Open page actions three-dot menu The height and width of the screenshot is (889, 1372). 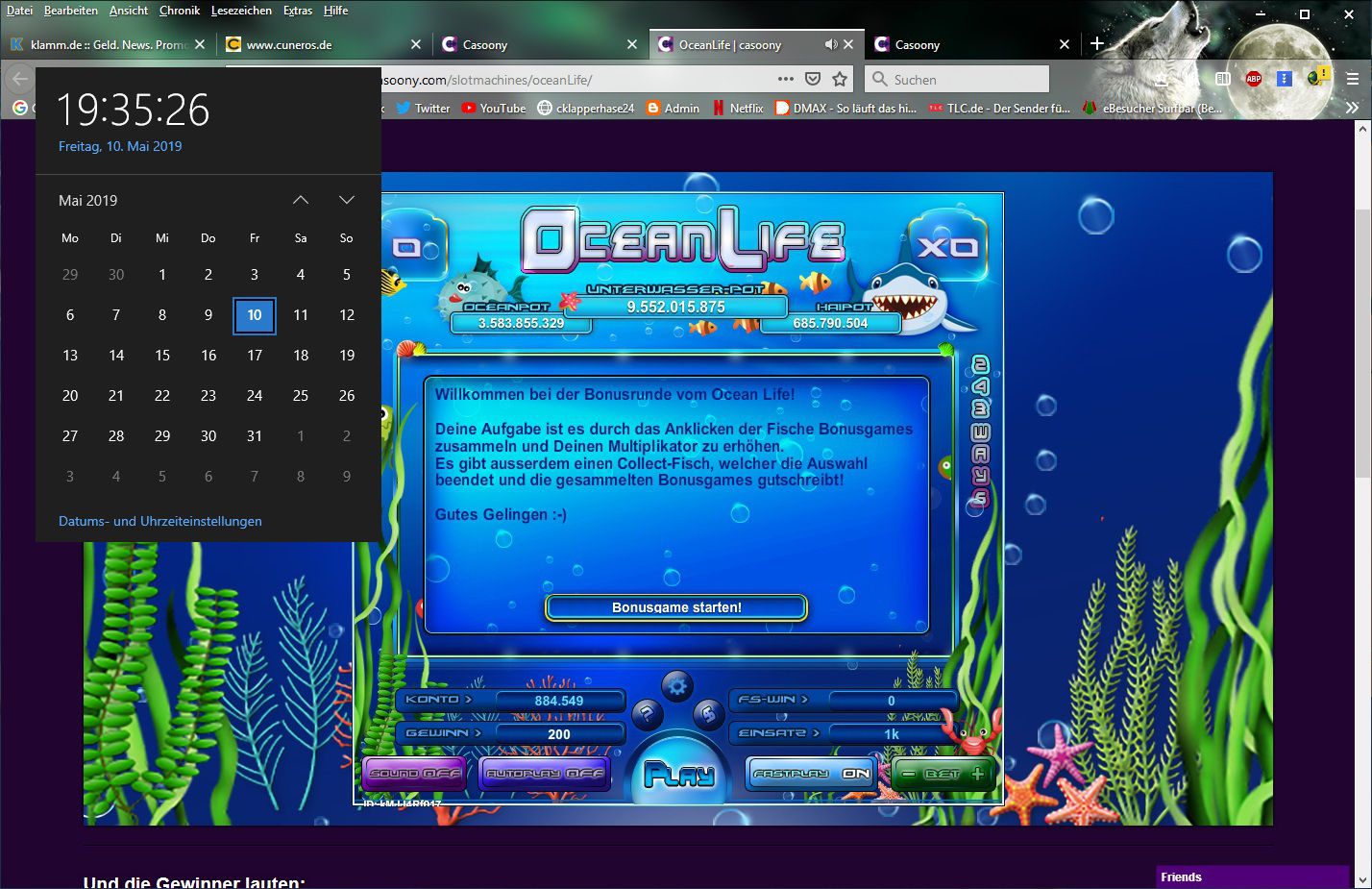(x=786, y=79)
